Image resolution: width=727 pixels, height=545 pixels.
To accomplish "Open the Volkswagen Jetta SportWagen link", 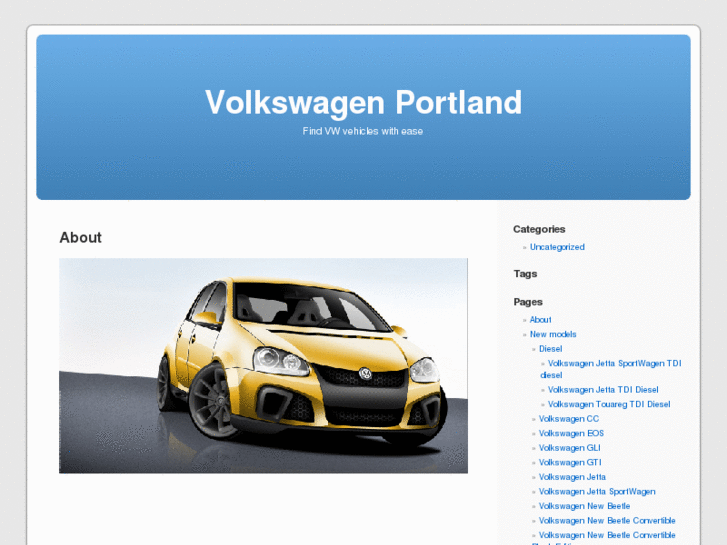I will click(597, 491).
